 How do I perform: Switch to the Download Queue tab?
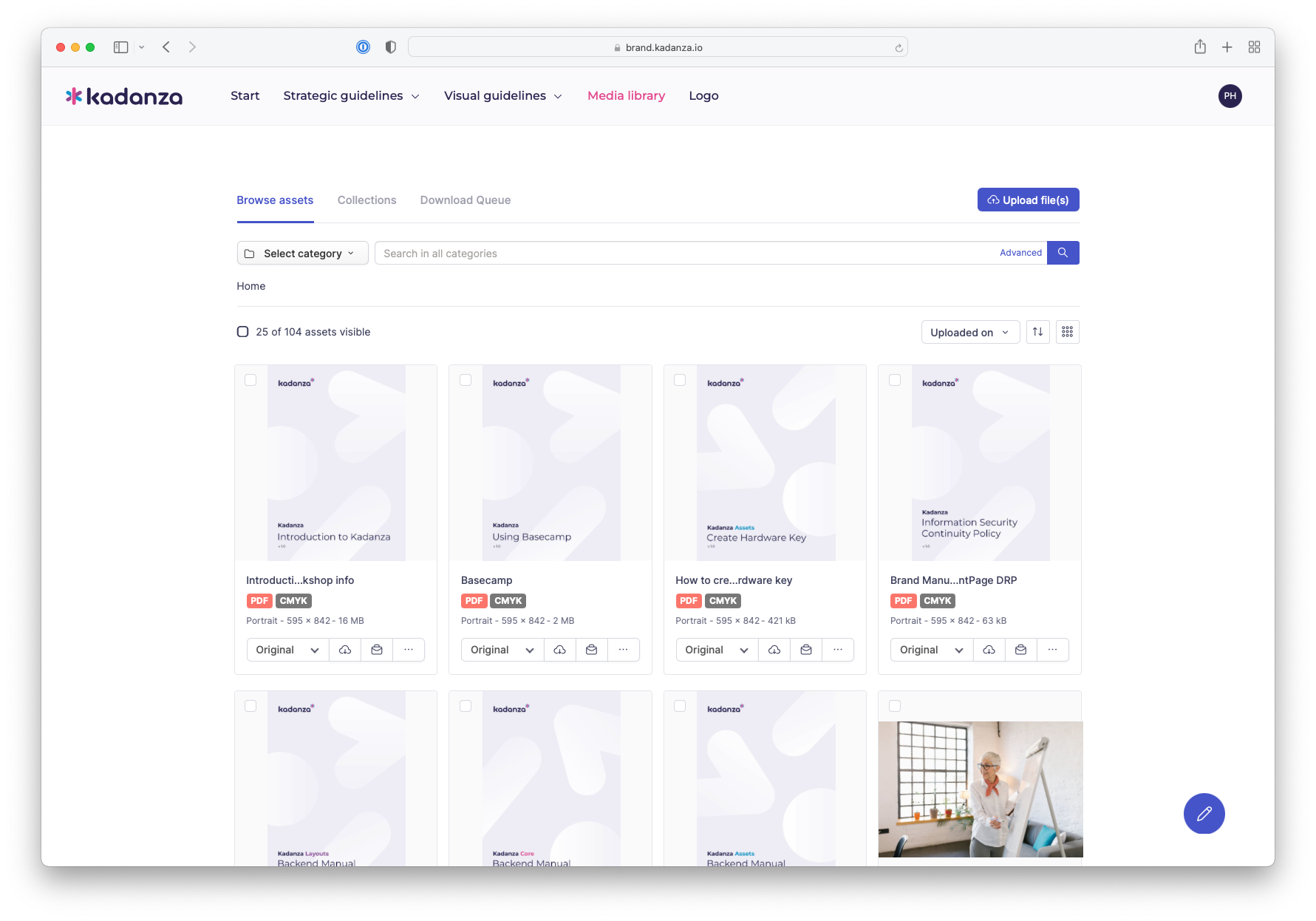466,200
